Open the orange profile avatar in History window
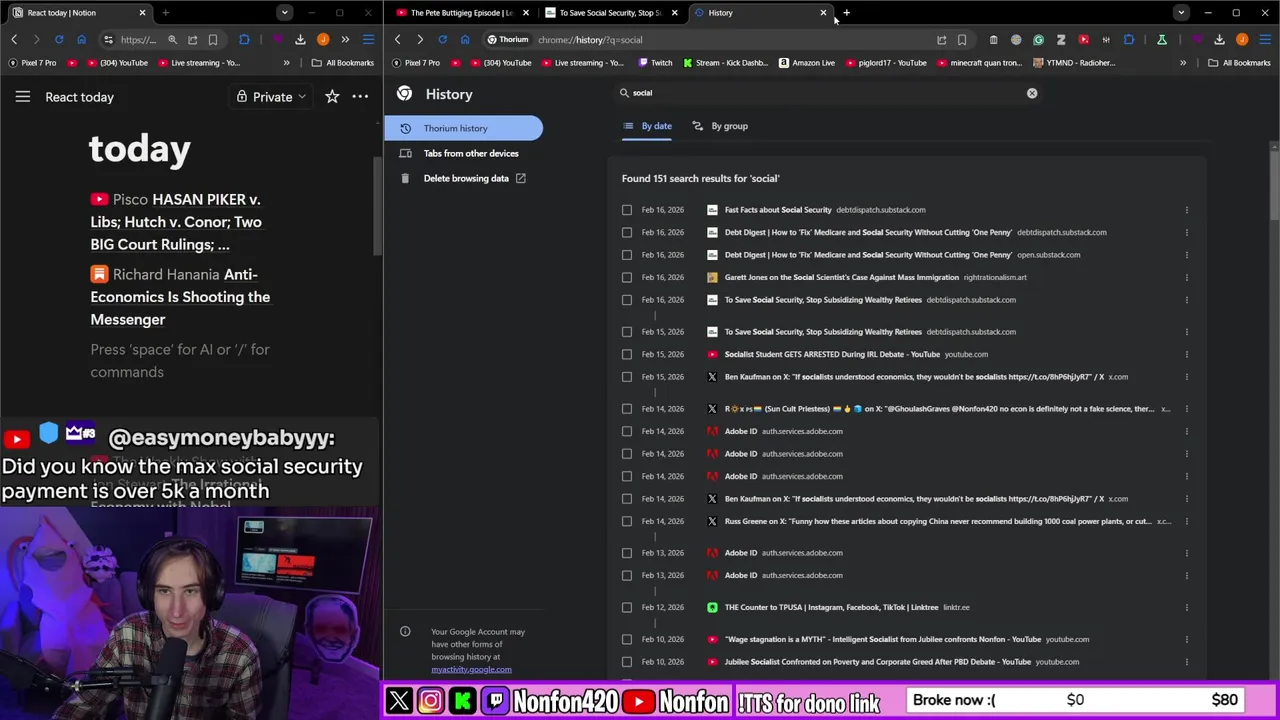The width and height of the screenshot is (1280, 720). point(1242,40)
